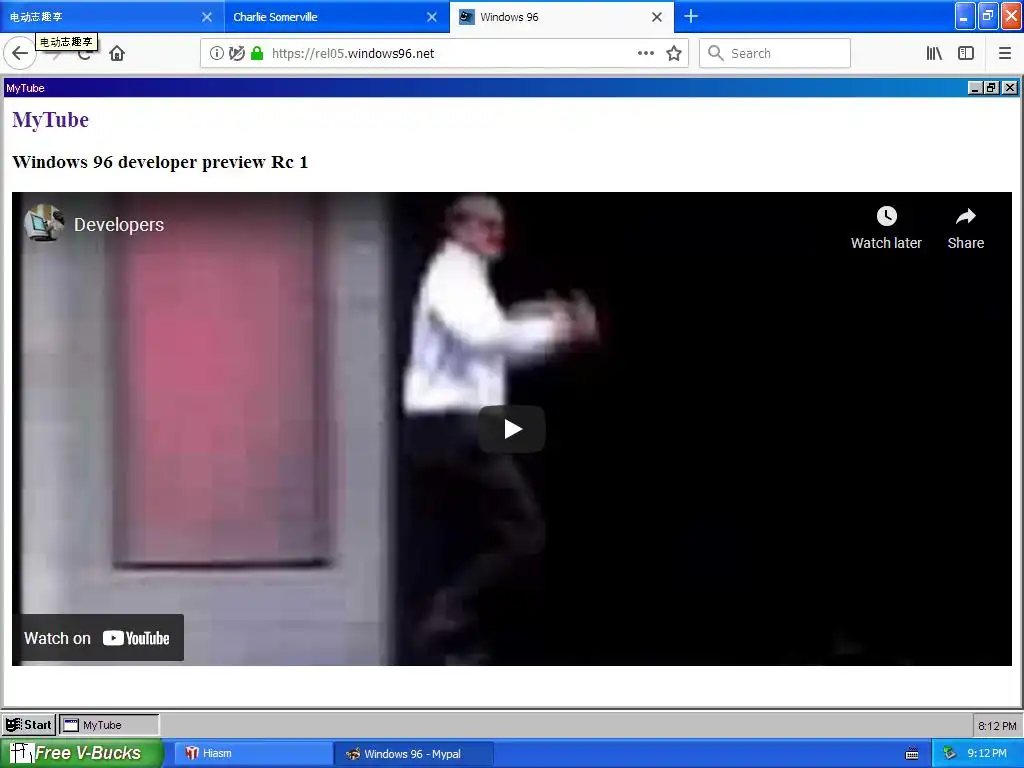This screenshot has width=1024, height=768.
Task: Open the page actions three-dots menu
Action: pyautogui.click(x=646, y=54)
